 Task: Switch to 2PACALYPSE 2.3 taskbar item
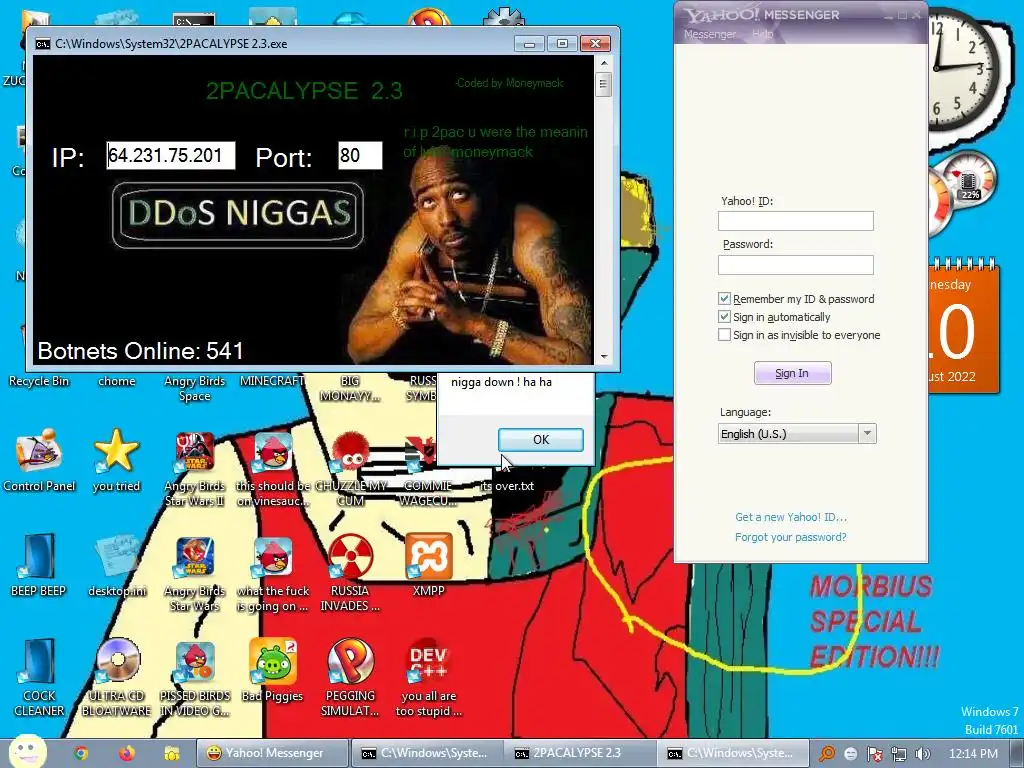577,753
